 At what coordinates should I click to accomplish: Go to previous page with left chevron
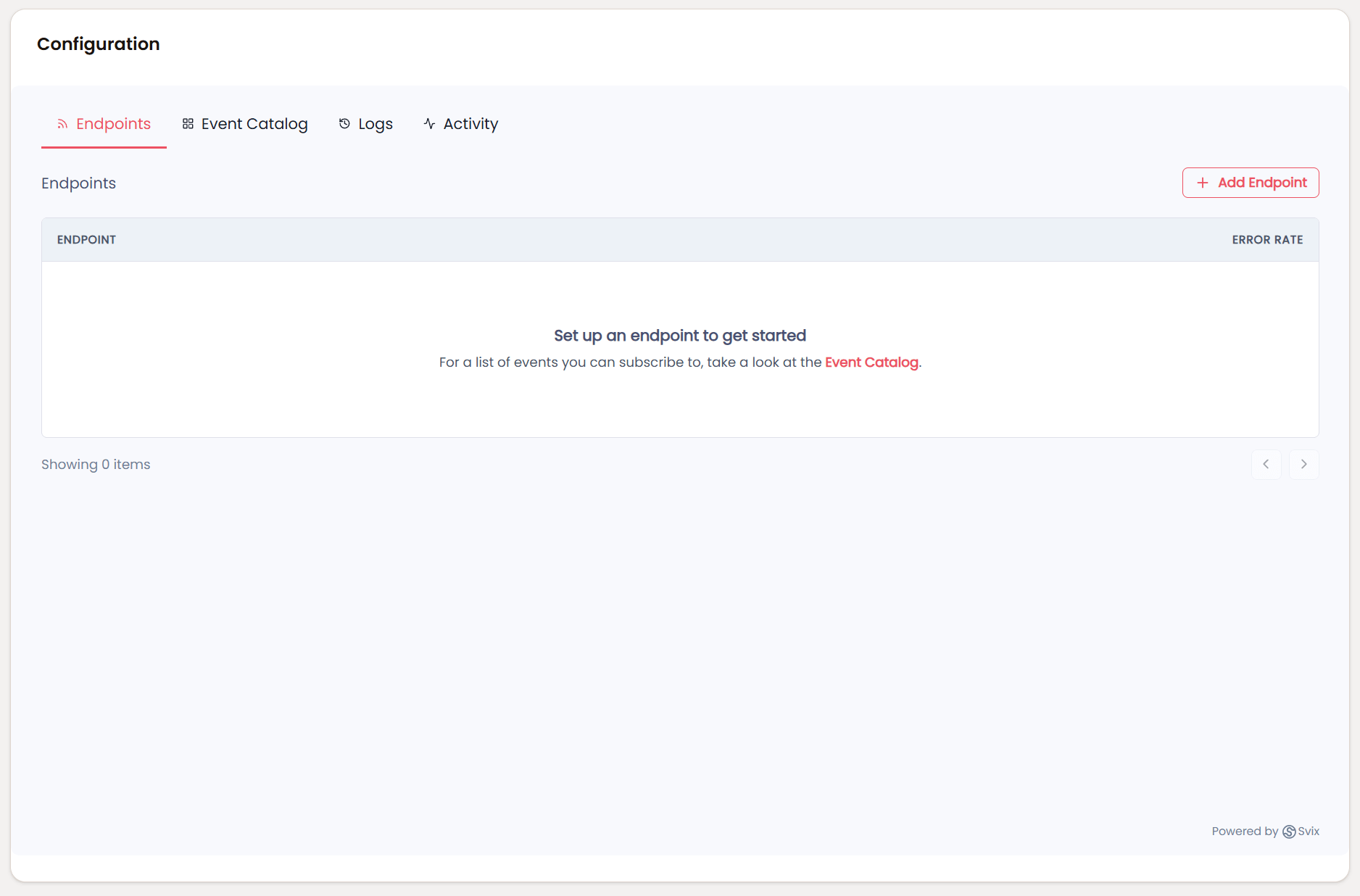click(1266, 464)
